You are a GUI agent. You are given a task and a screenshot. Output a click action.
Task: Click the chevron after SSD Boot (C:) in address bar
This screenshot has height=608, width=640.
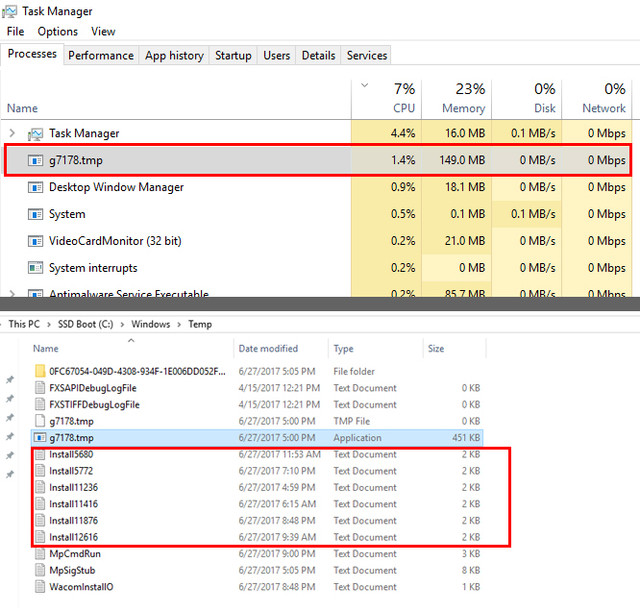(x=122, y=325)
